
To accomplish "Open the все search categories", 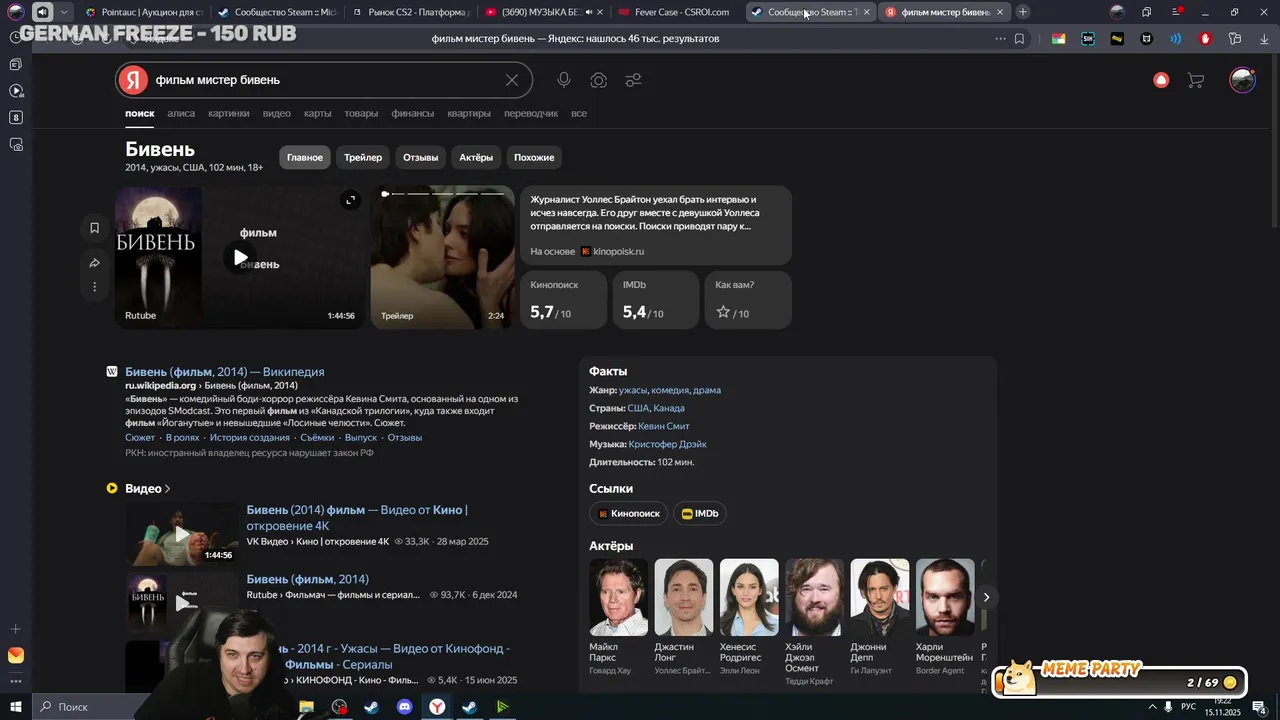I will click(x=578, y=114).
